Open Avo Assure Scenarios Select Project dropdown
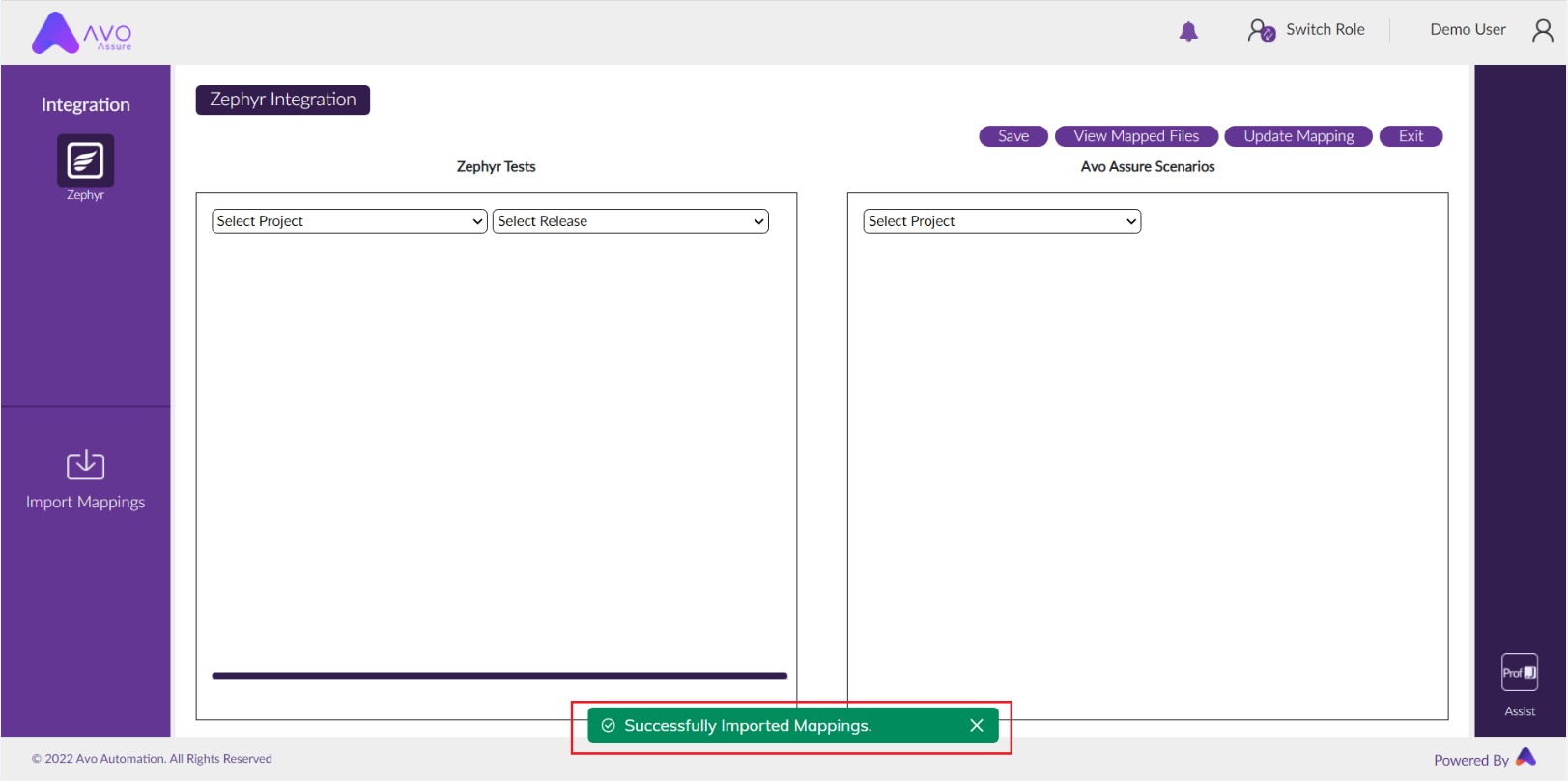1568x781 pixels. 1002,221
